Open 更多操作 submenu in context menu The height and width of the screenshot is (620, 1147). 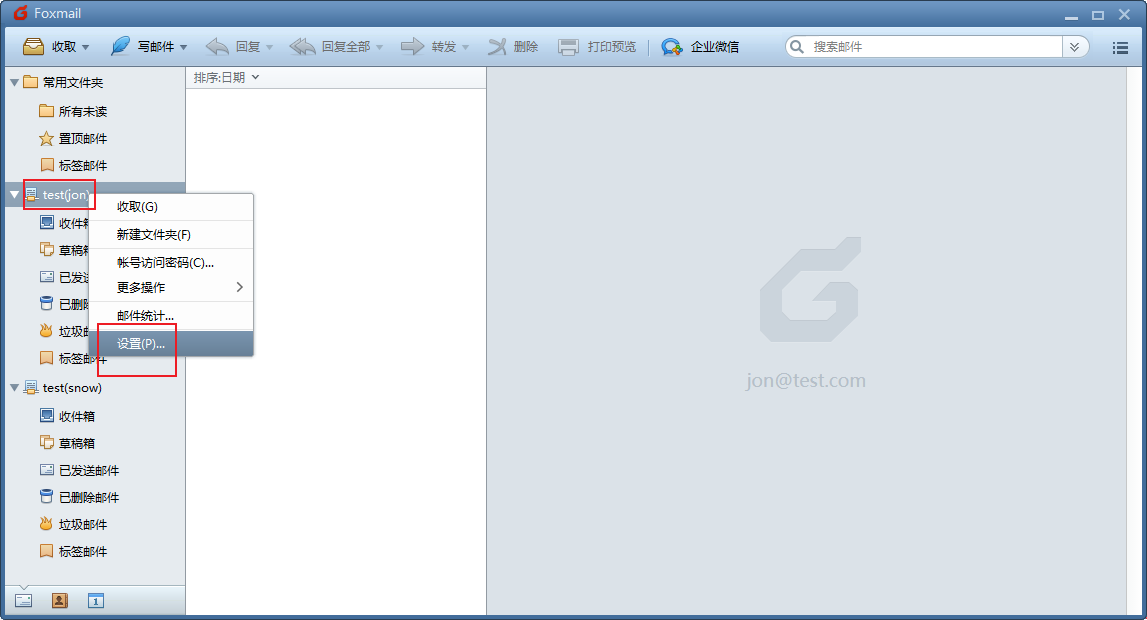click(x=171, y=287)
